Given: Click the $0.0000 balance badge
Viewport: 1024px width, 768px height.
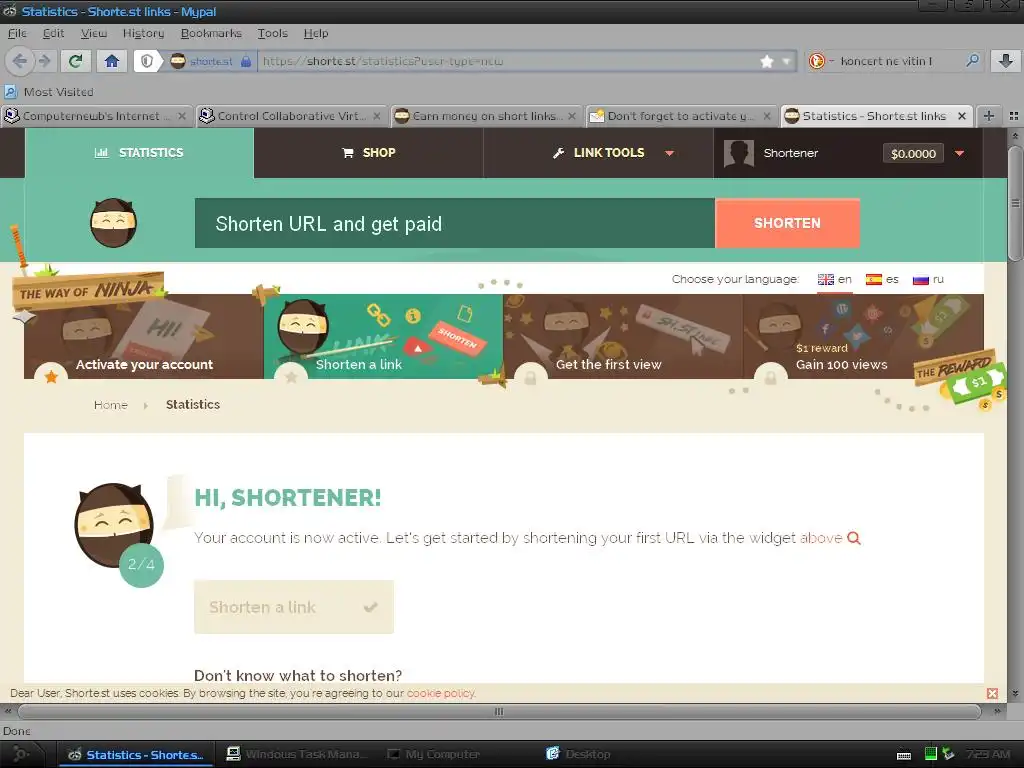Looking at the screenshot, I should (x=913, y=153).
